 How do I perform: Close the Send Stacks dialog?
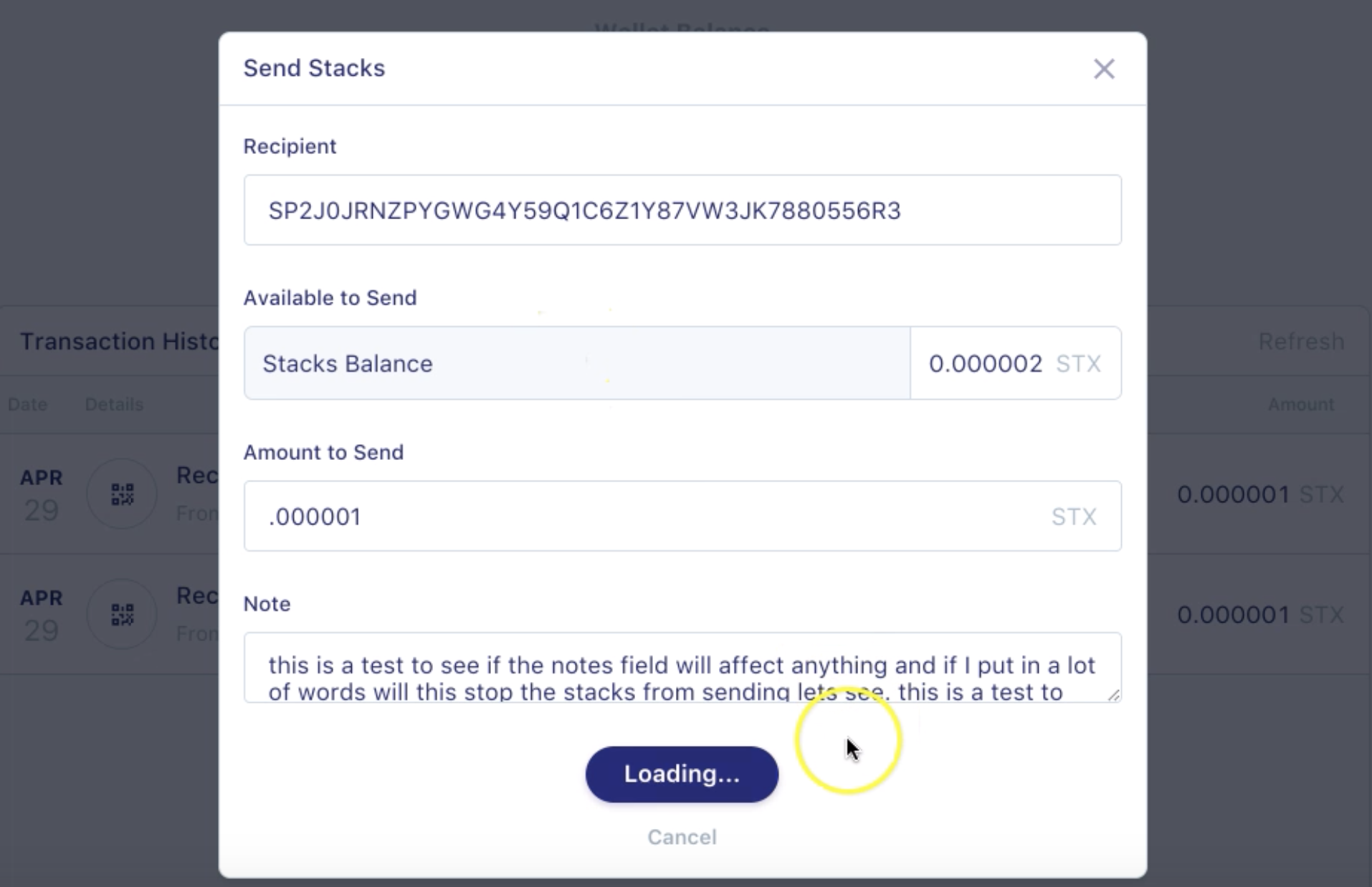(1104, 69)
